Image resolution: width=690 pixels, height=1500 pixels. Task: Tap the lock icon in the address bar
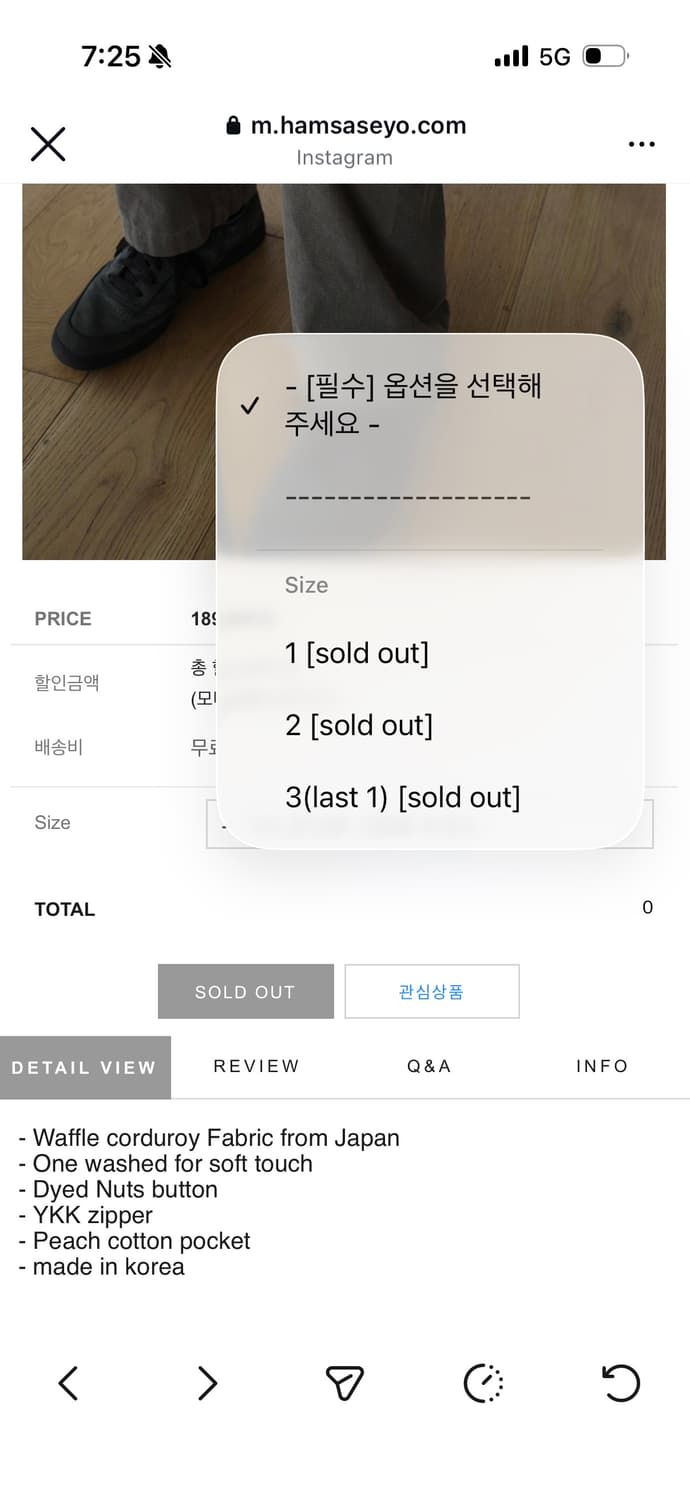[231, 125]
